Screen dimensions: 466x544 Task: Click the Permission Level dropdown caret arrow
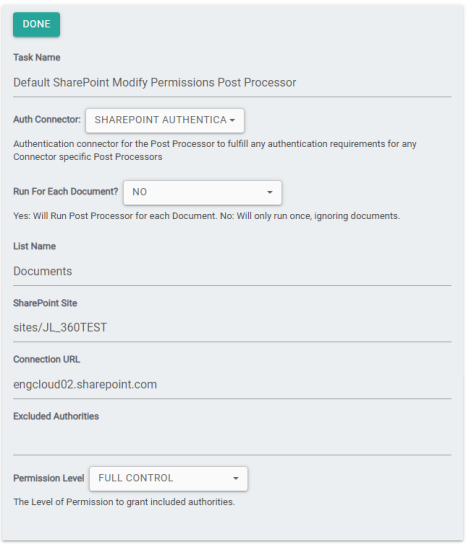pyautogui.click(x=236, y=478)
